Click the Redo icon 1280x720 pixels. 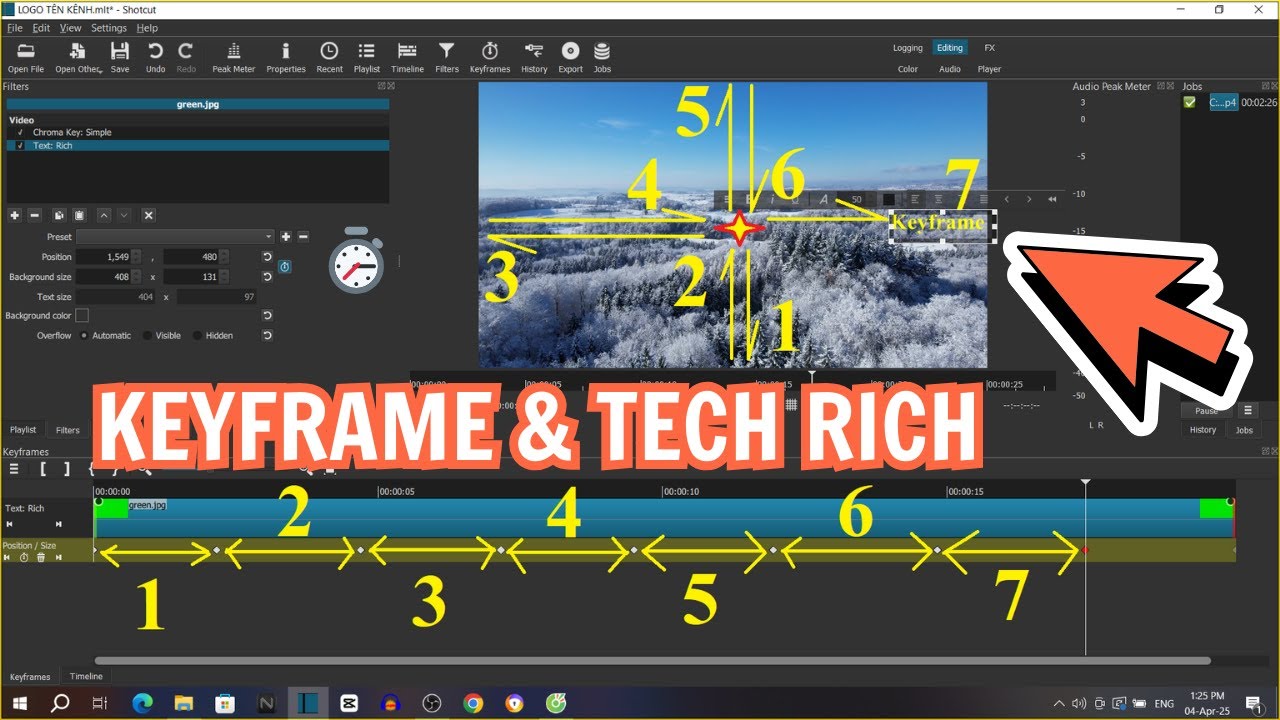(x=186, y=51)
